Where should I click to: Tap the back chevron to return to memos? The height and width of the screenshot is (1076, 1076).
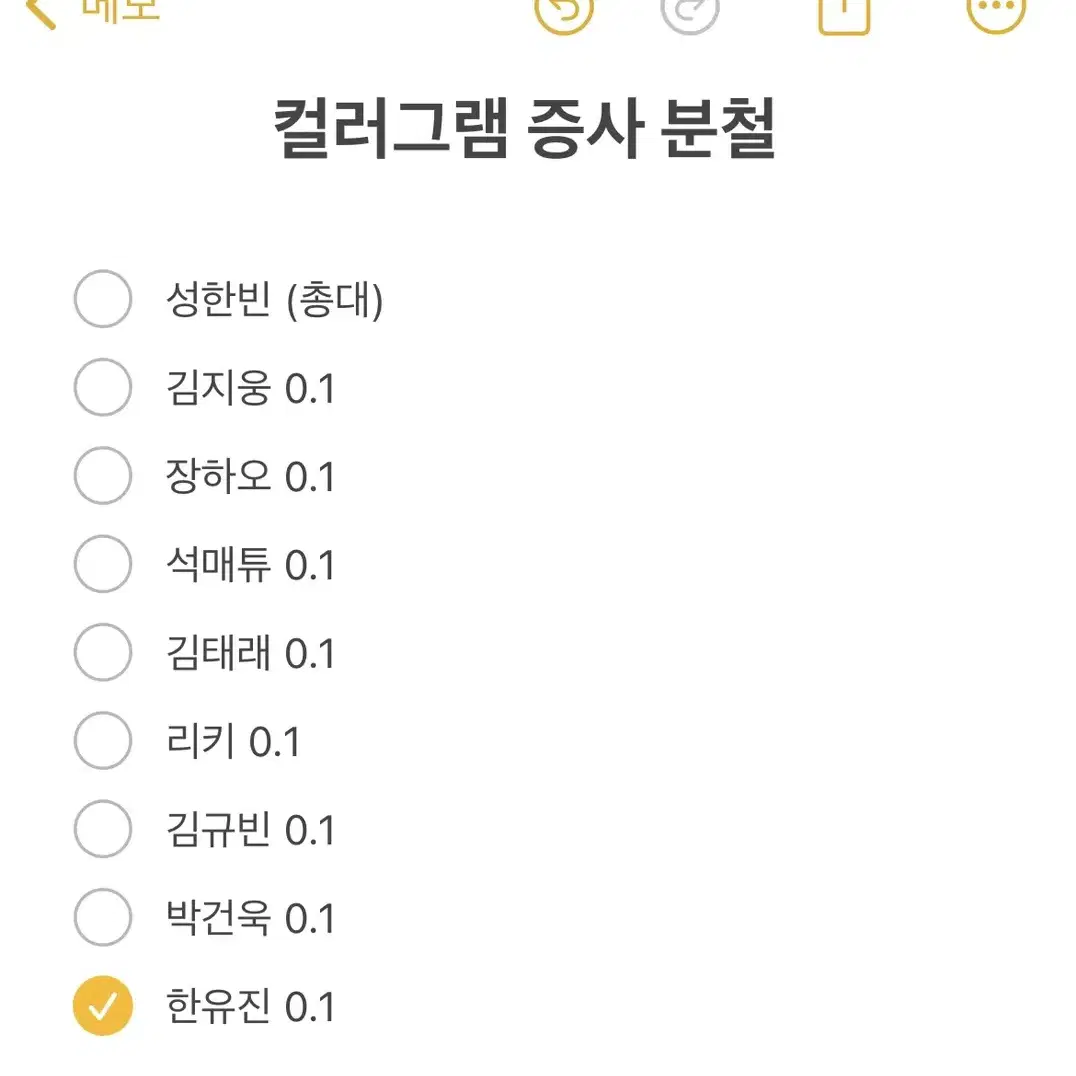point(40,12)
